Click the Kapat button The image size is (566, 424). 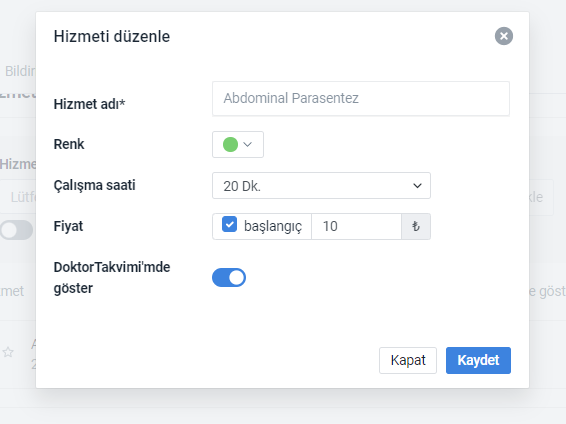(x=408, y=360)
